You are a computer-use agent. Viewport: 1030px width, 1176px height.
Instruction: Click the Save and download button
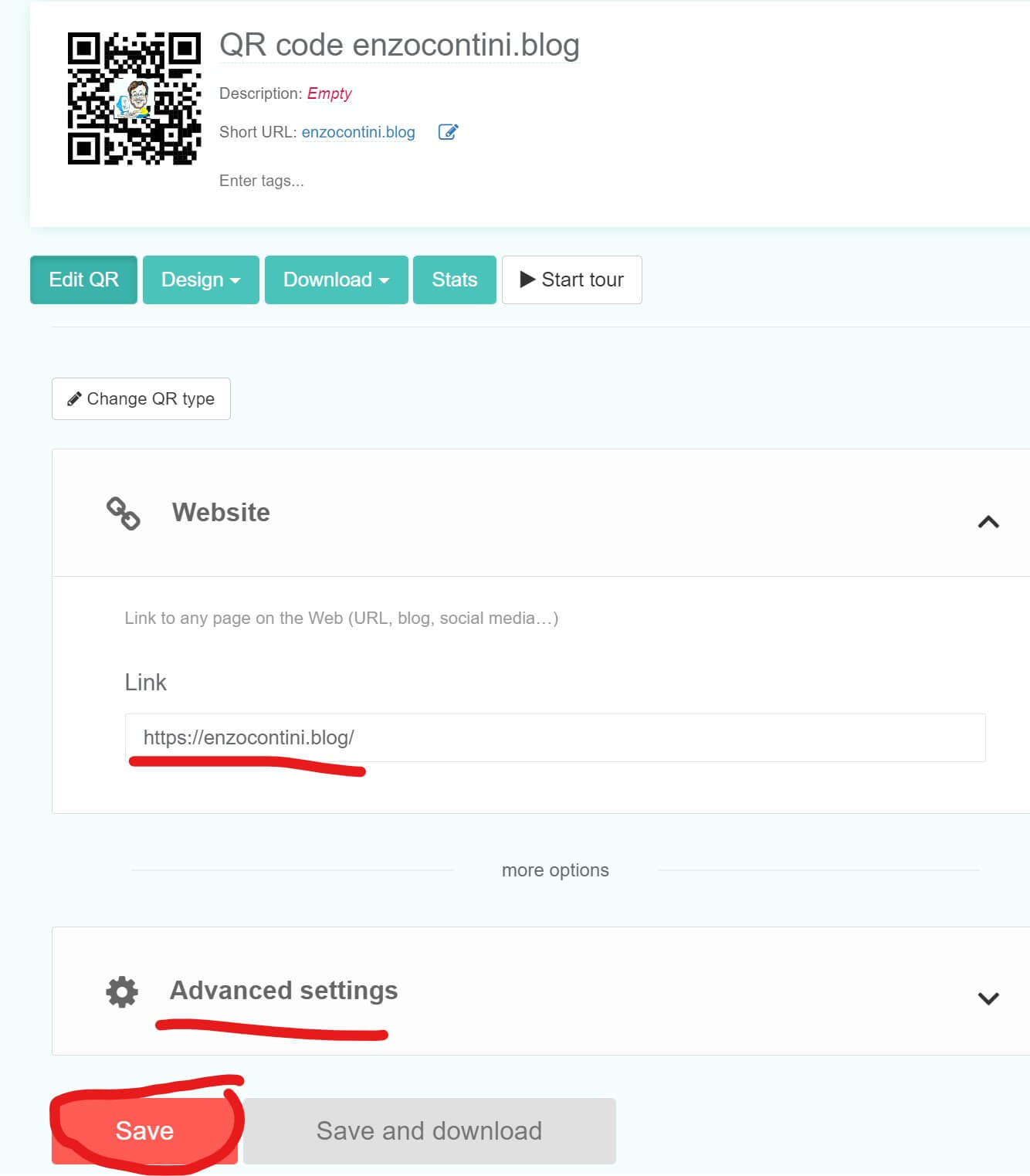(x=429, y=1131)
